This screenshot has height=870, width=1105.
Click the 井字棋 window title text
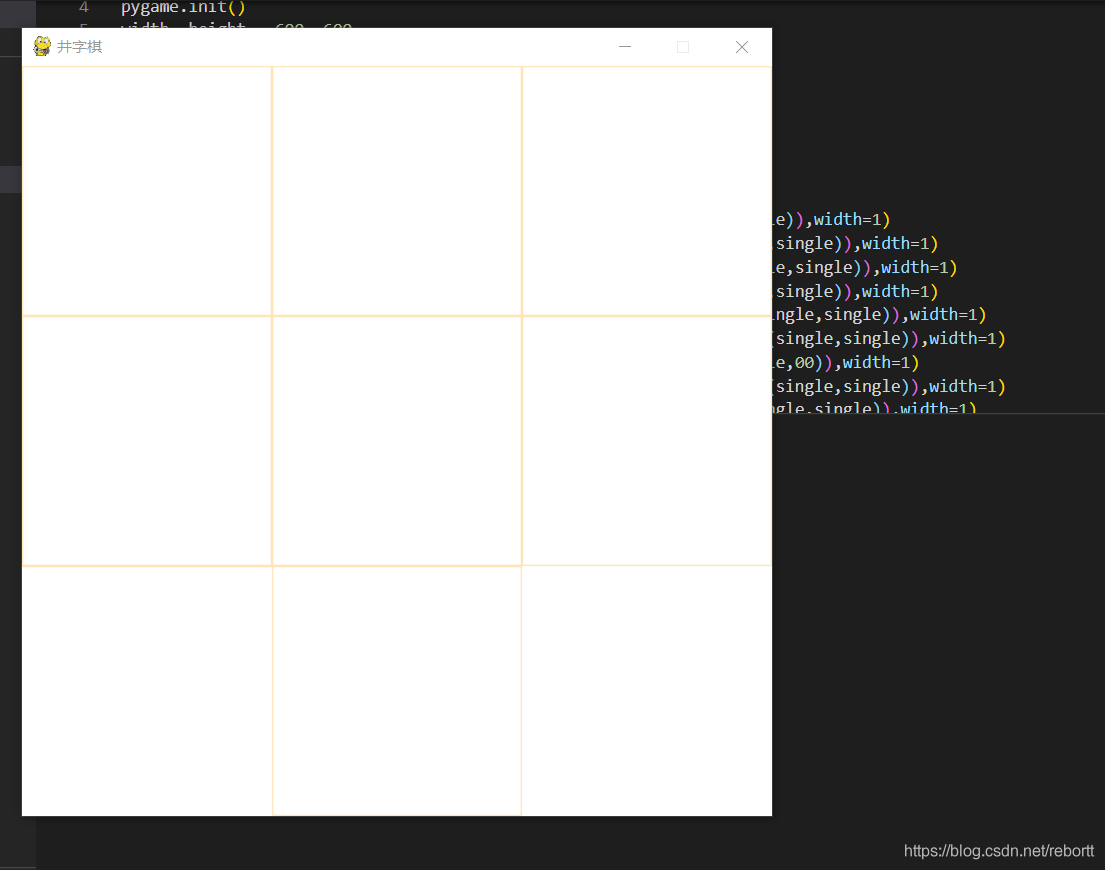click(x=80, y=47)
